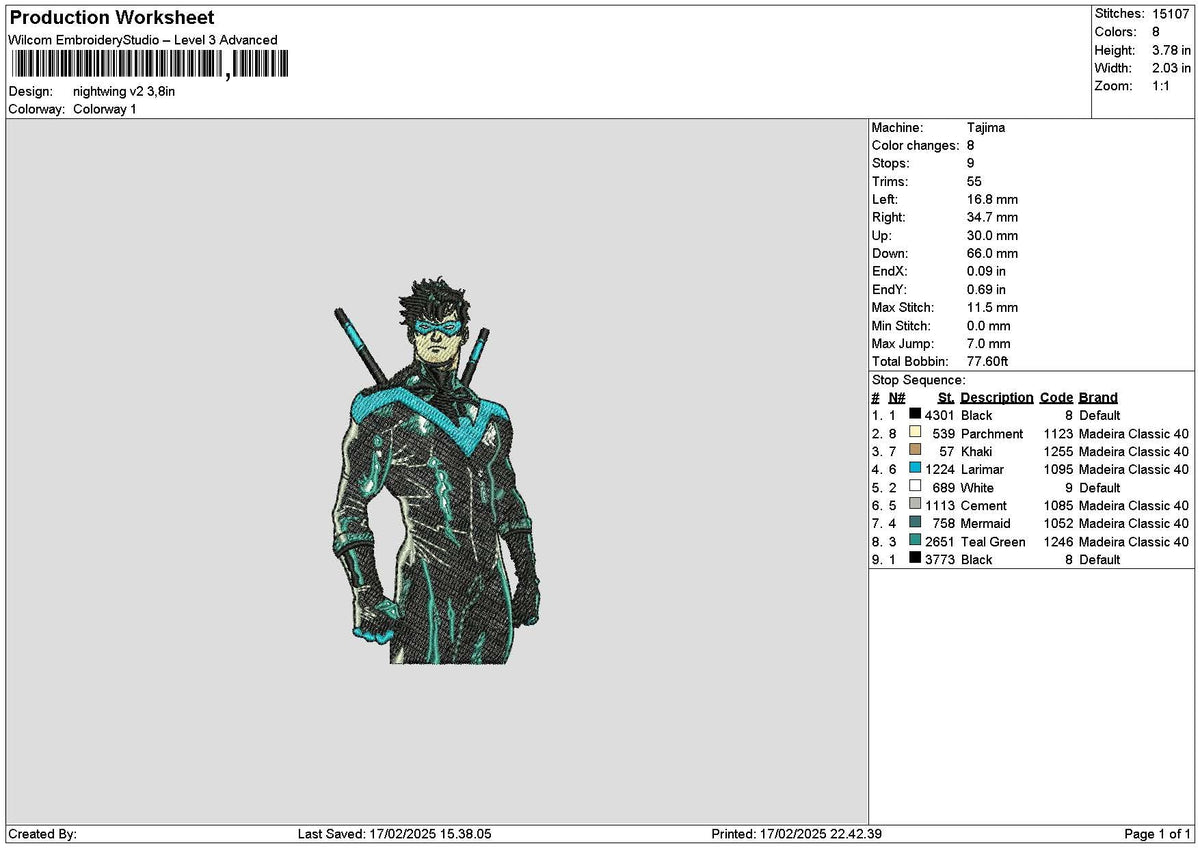This screenshot has width=1200, height=848.
Task: Click the 'Stop Sequence:' heading
Action: [x=918, y=380]
